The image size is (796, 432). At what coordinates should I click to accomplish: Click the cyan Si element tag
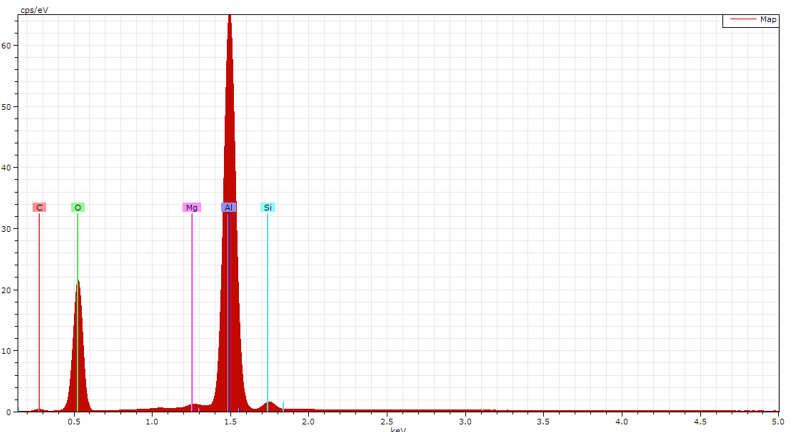(267, 208)
